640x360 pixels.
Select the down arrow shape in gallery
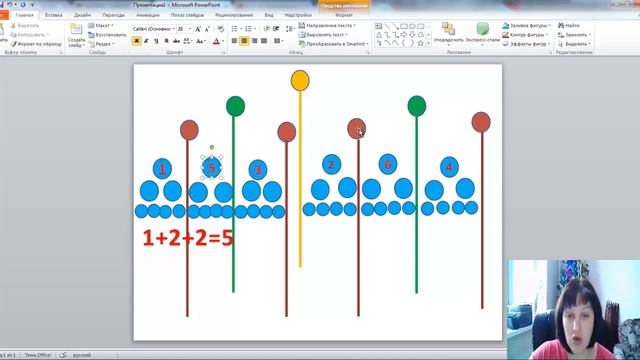pyautogui.click(x=412, y=35)
